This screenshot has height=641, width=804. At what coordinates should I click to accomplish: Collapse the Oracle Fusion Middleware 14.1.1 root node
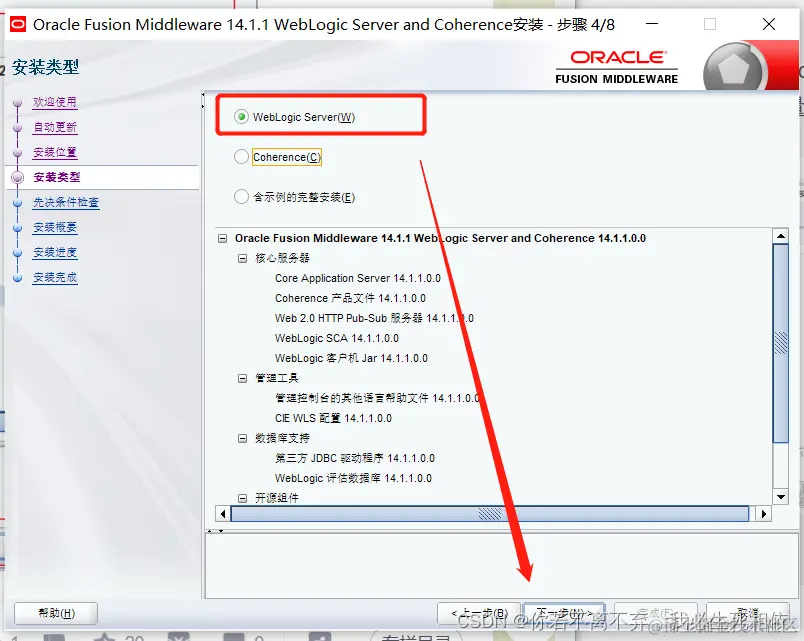pyautogui.click(x=223, y=238)
